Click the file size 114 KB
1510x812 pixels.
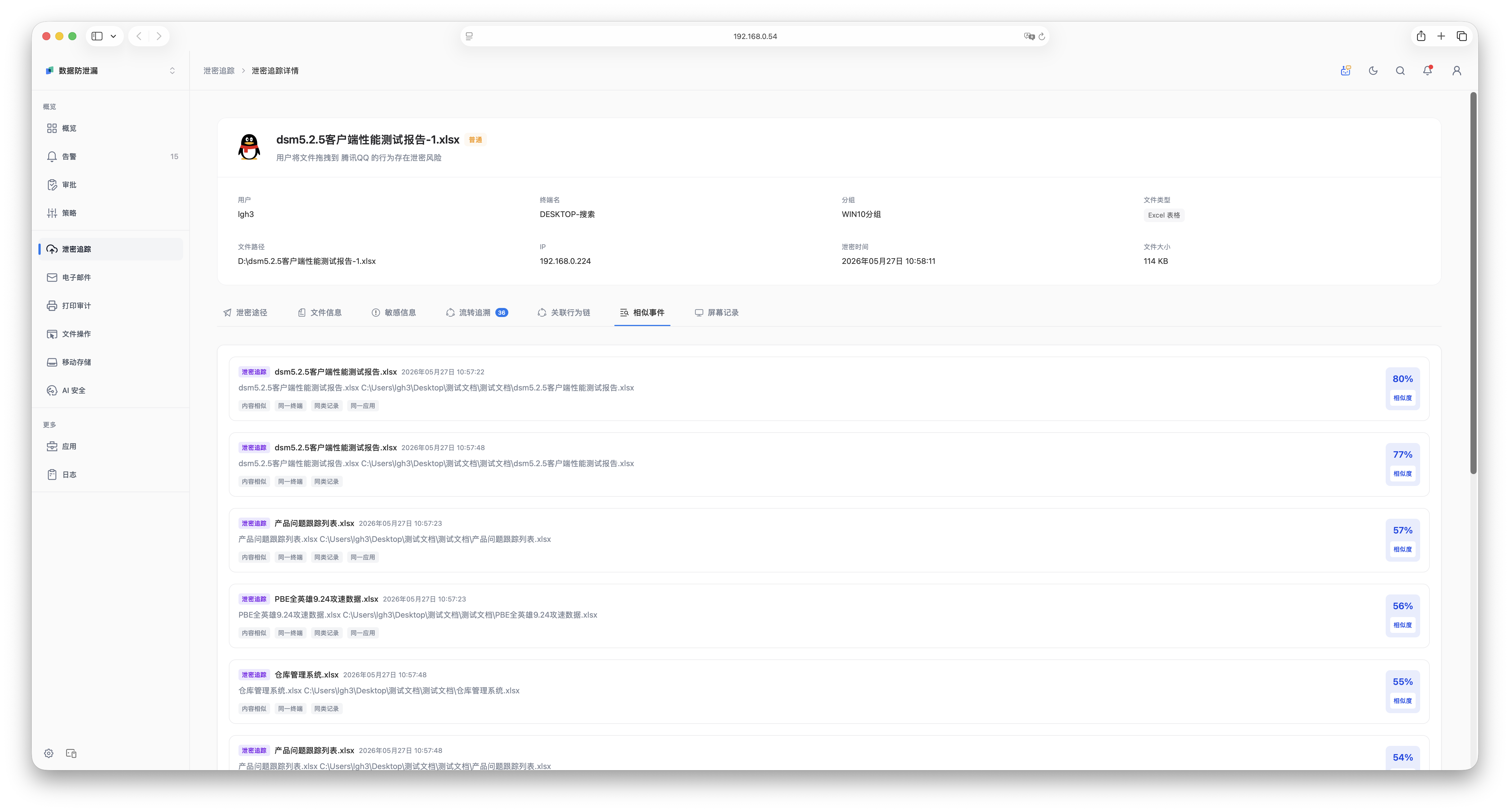click(x=1155, y=261)
